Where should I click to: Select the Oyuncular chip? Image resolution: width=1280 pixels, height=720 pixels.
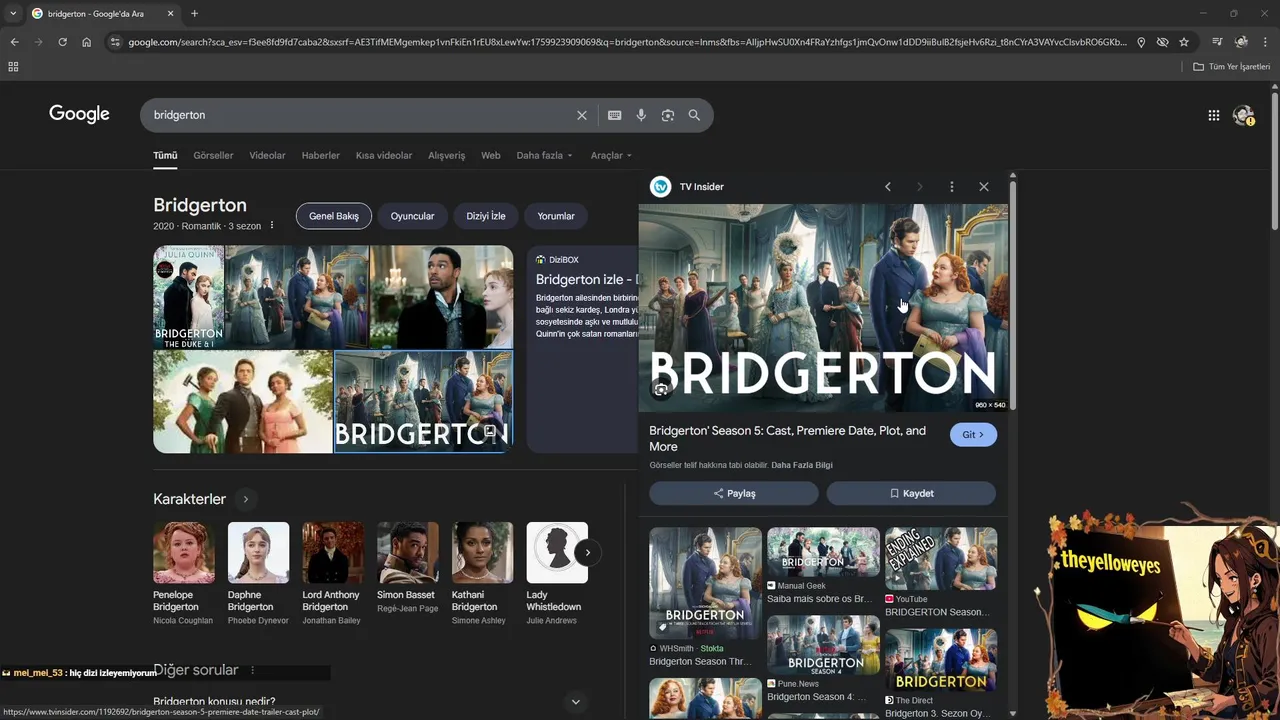click(412, 216)
